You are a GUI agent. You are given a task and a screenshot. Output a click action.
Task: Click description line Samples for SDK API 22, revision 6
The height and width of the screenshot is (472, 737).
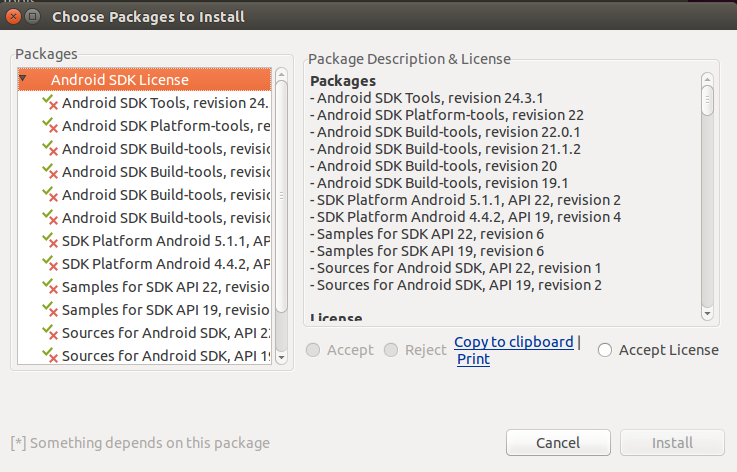click(x=427, y=234)
